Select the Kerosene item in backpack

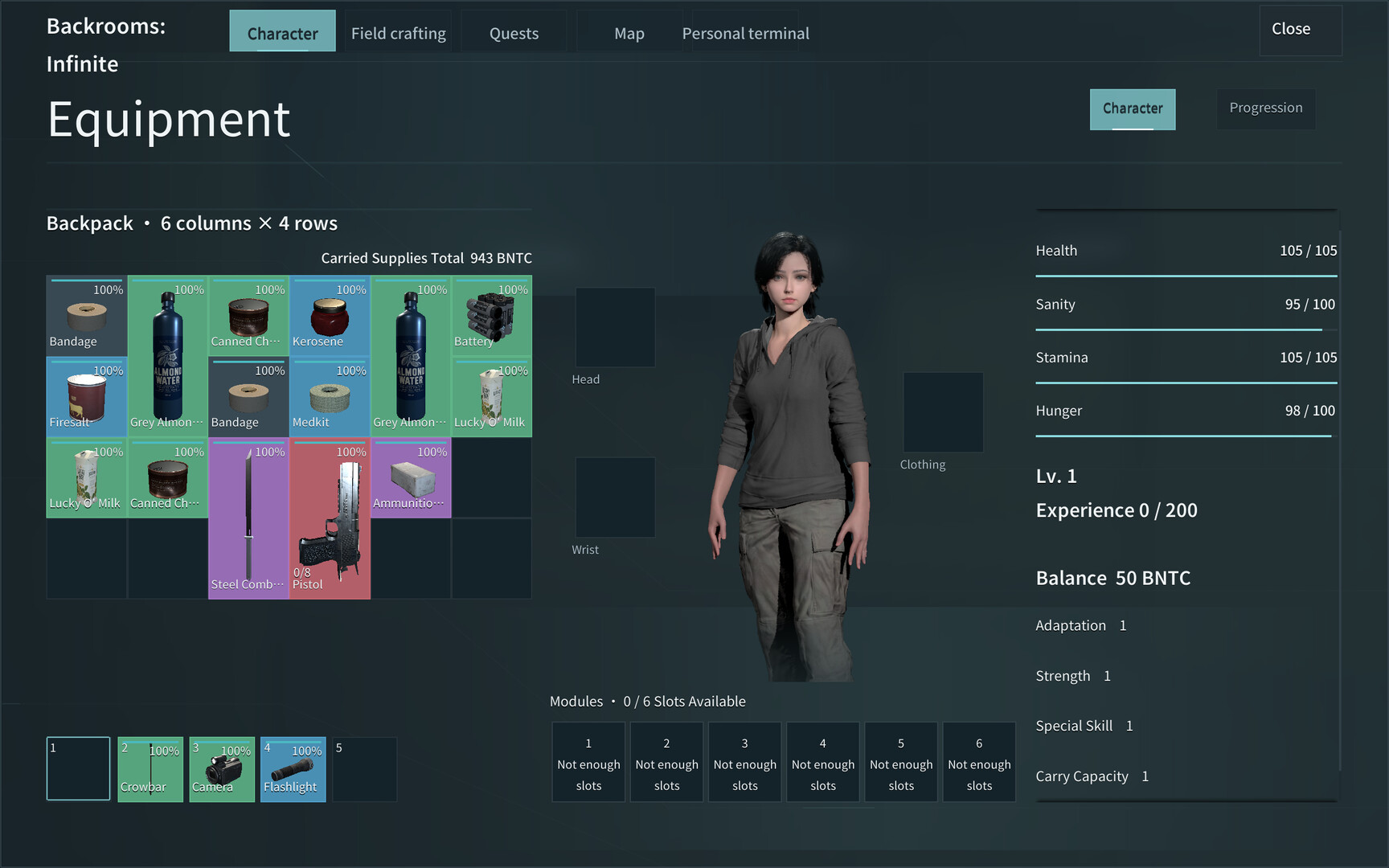(x=330, y=316)
